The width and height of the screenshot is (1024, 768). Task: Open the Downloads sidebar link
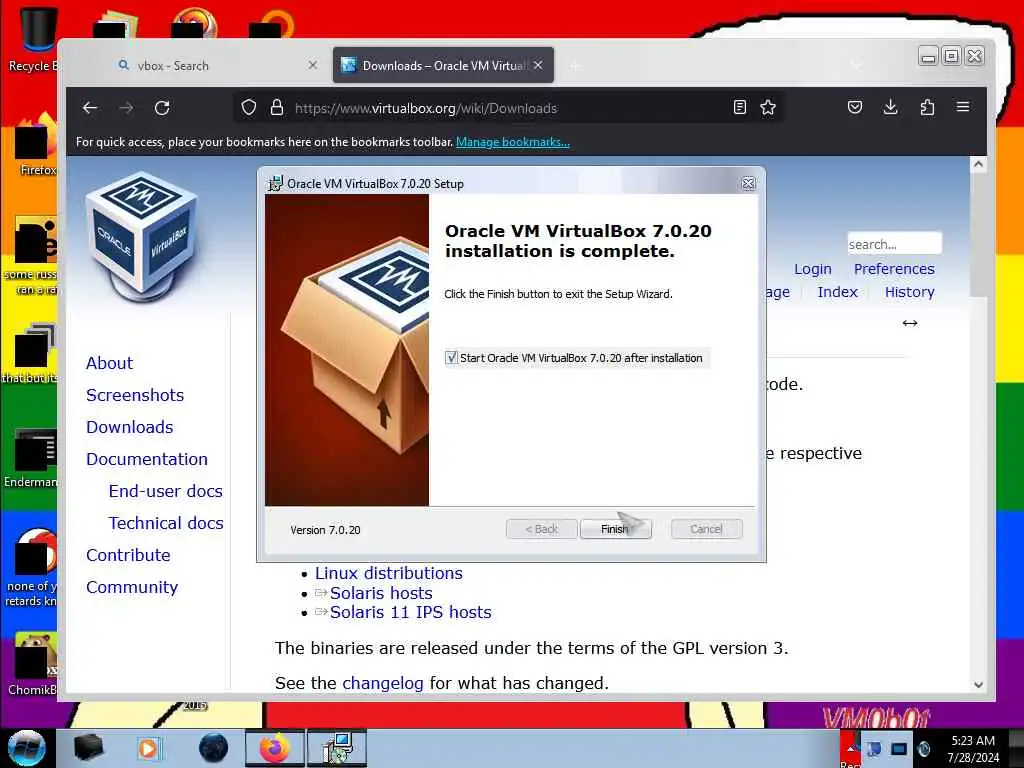(130, 427)
